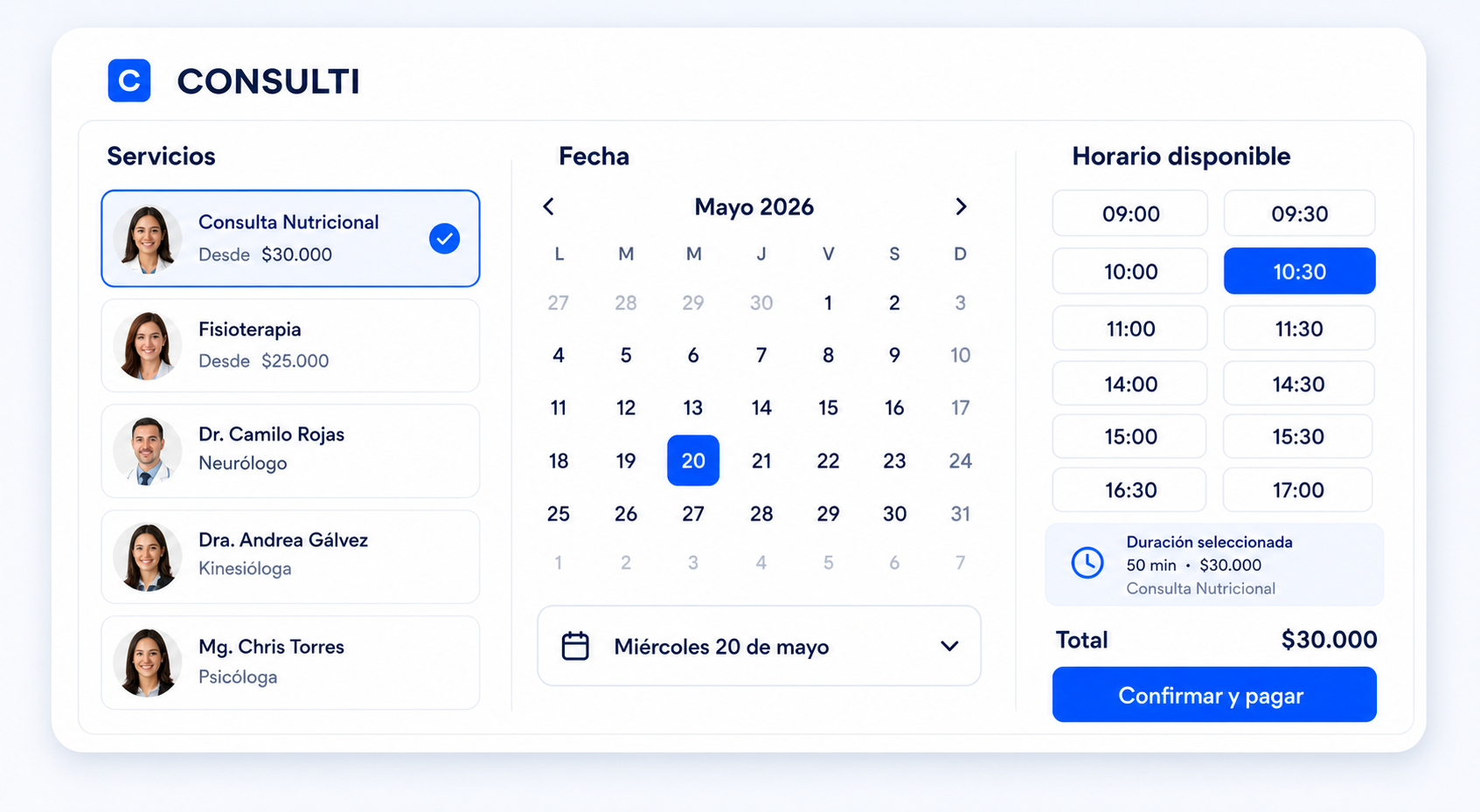Select the Fisioterapia service card
The height and width of the screenshot is (812, 1480).
coord(290,345)
